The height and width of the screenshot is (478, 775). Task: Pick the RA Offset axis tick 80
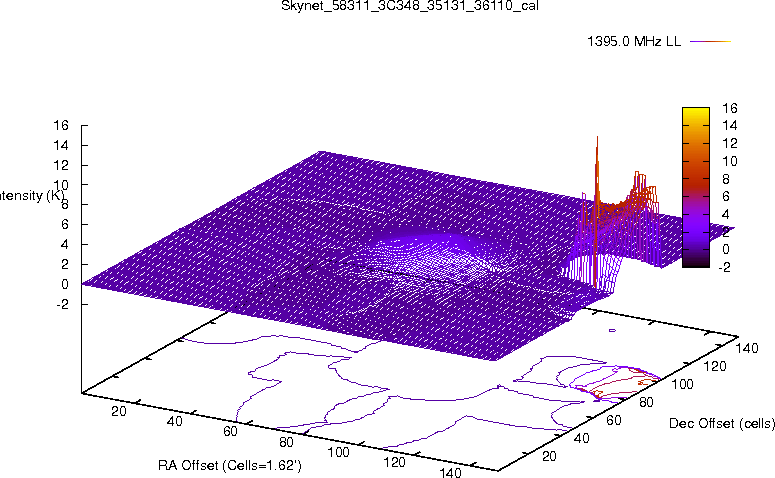tap(286, 442)
